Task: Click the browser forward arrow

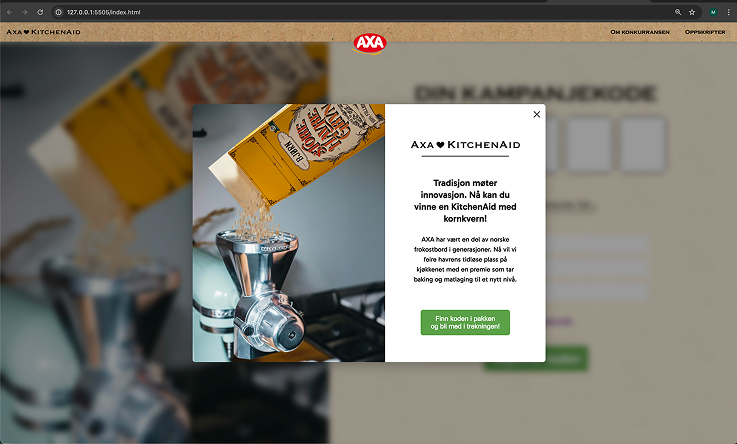Action: point(24,12)
